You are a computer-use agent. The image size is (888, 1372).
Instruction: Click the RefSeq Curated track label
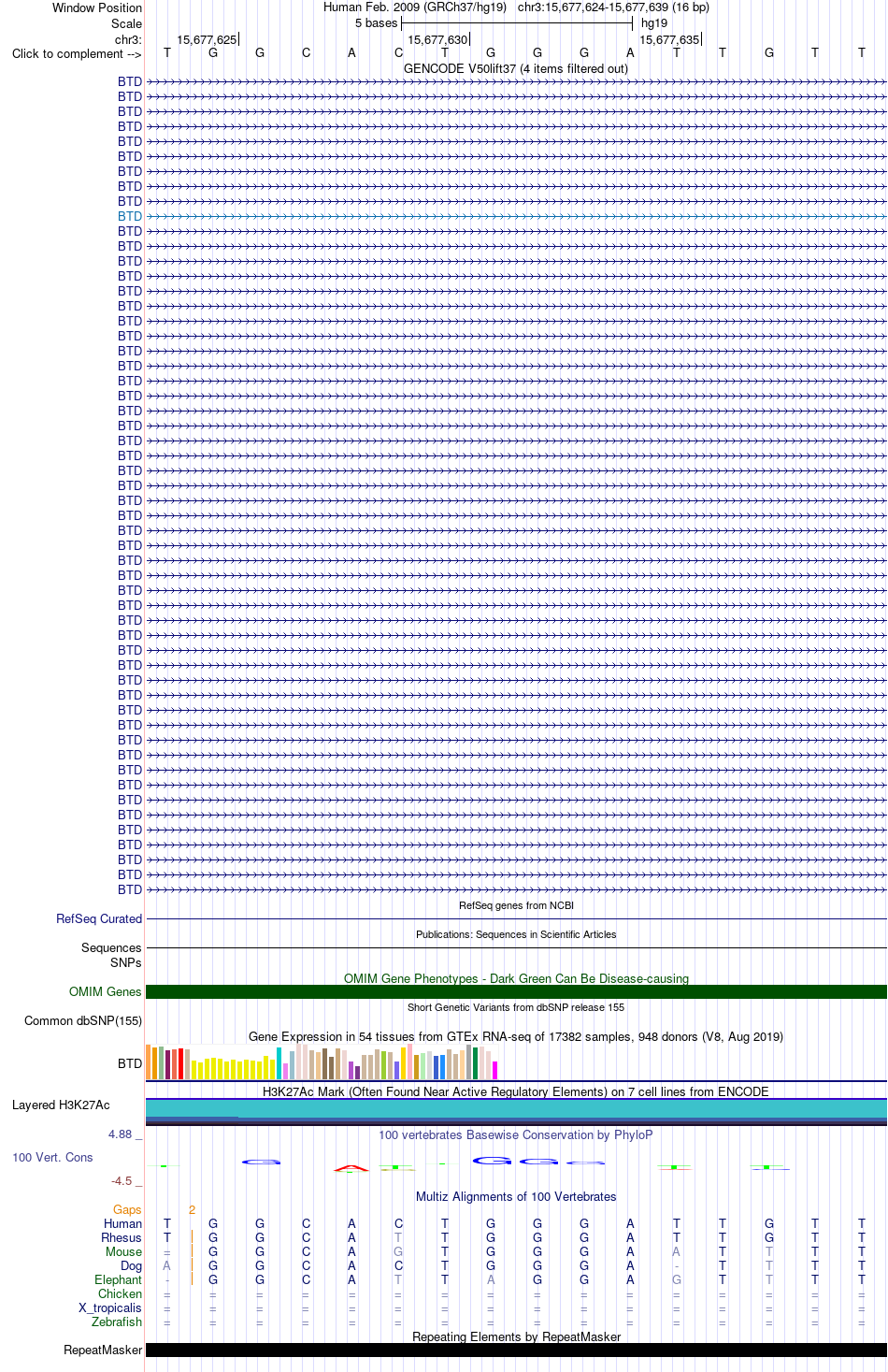pos(99,918)
